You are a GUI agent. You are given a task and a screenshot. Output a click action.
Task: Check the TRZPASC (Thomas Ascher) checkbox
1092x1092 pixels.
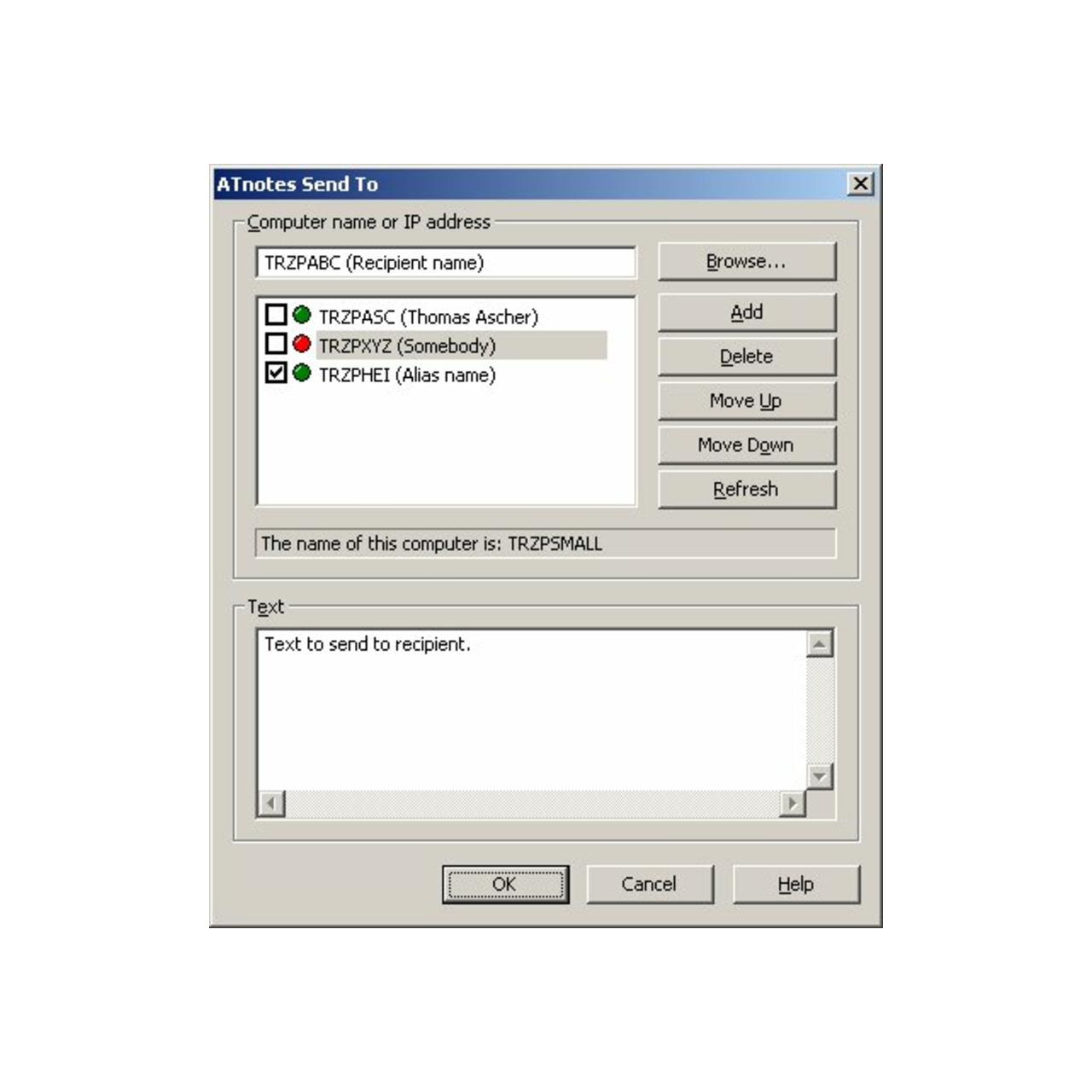(276, 315)
